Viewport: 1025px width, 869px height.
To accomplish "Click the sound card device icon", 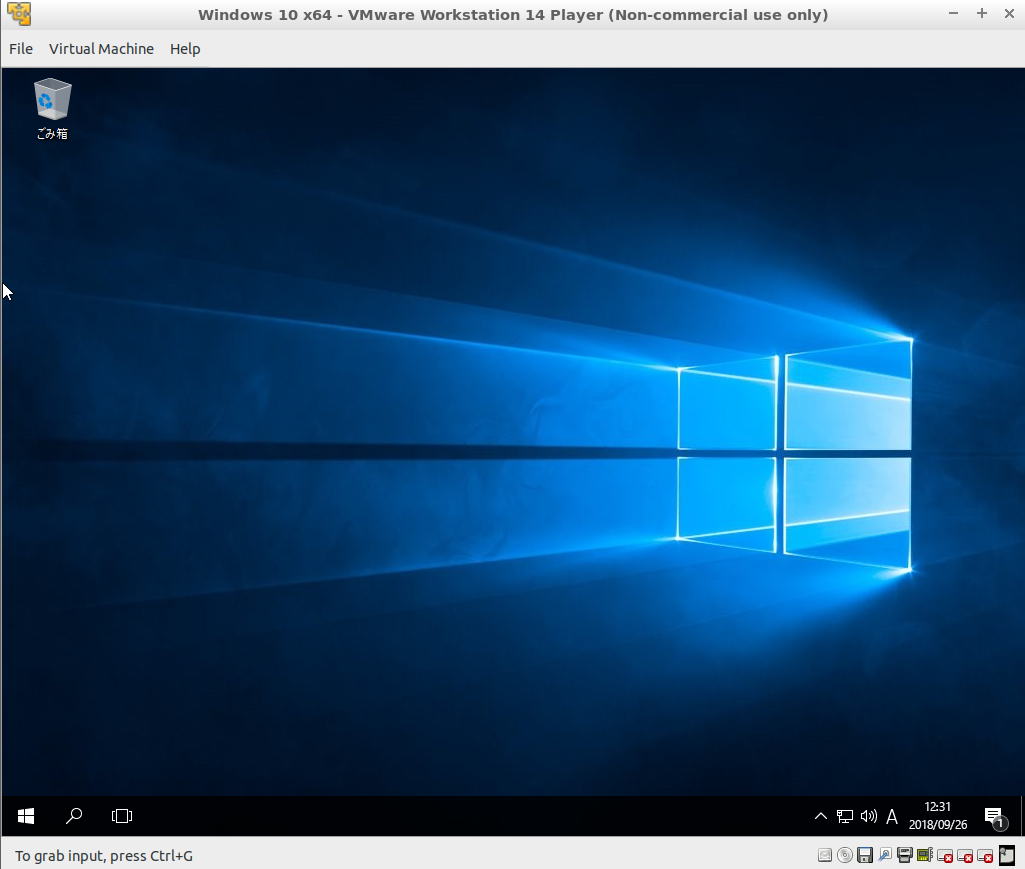I will [x=924, y=855].
